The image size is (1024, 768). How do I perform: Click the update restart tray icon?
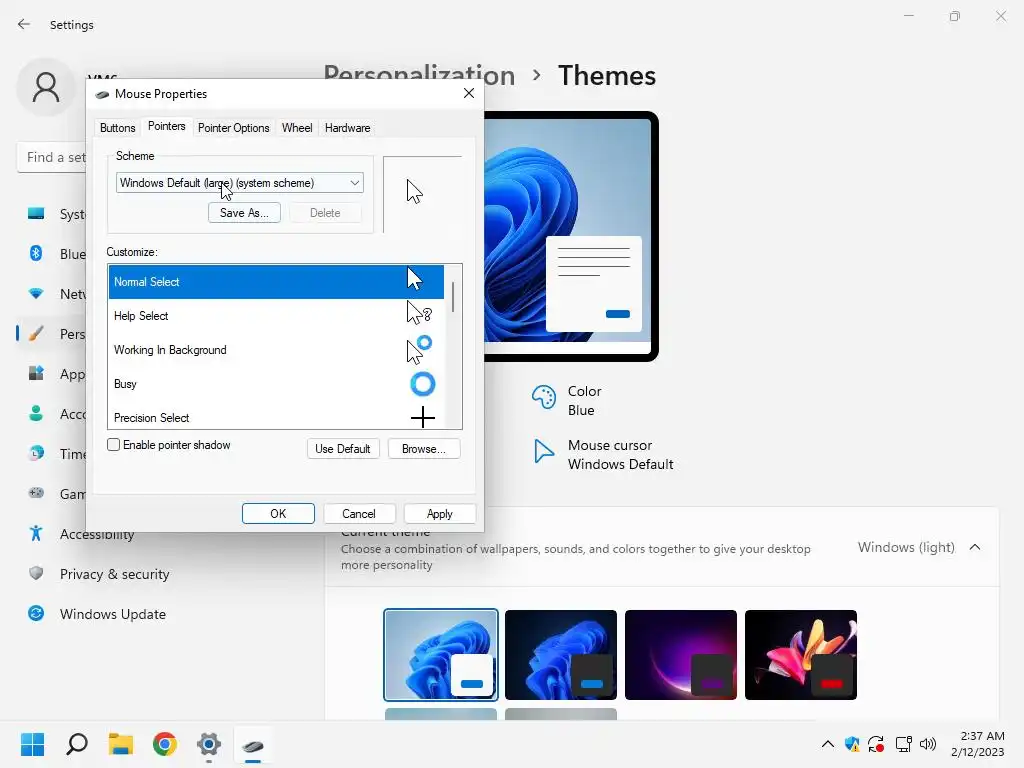tap(876, 744)
